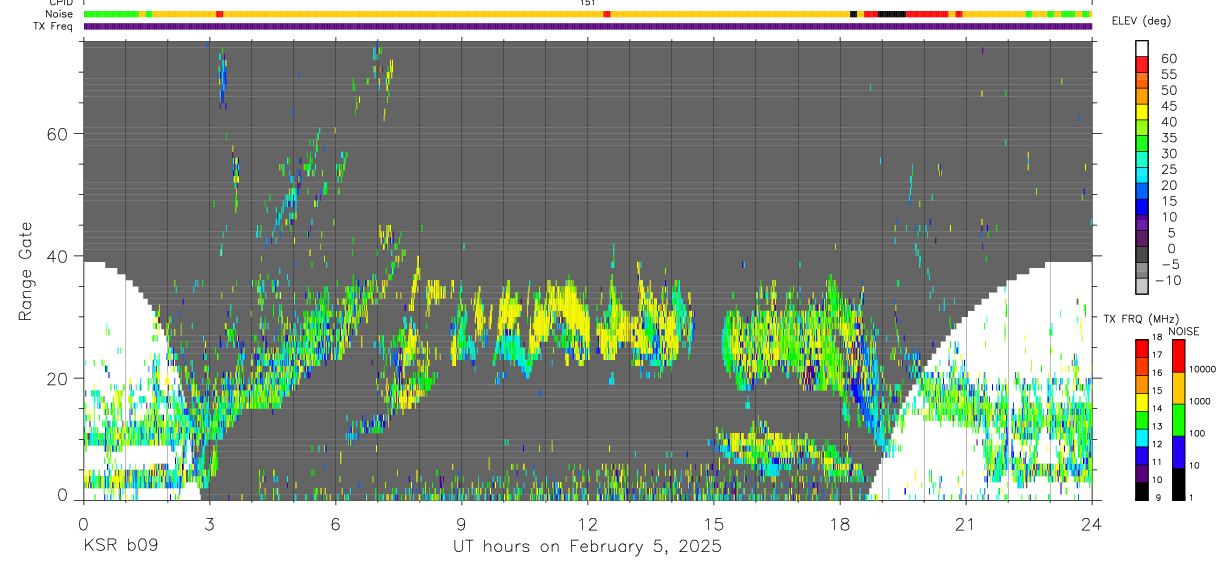
Task: Click the purple TX Freq status bar
Action: (587, 26)
